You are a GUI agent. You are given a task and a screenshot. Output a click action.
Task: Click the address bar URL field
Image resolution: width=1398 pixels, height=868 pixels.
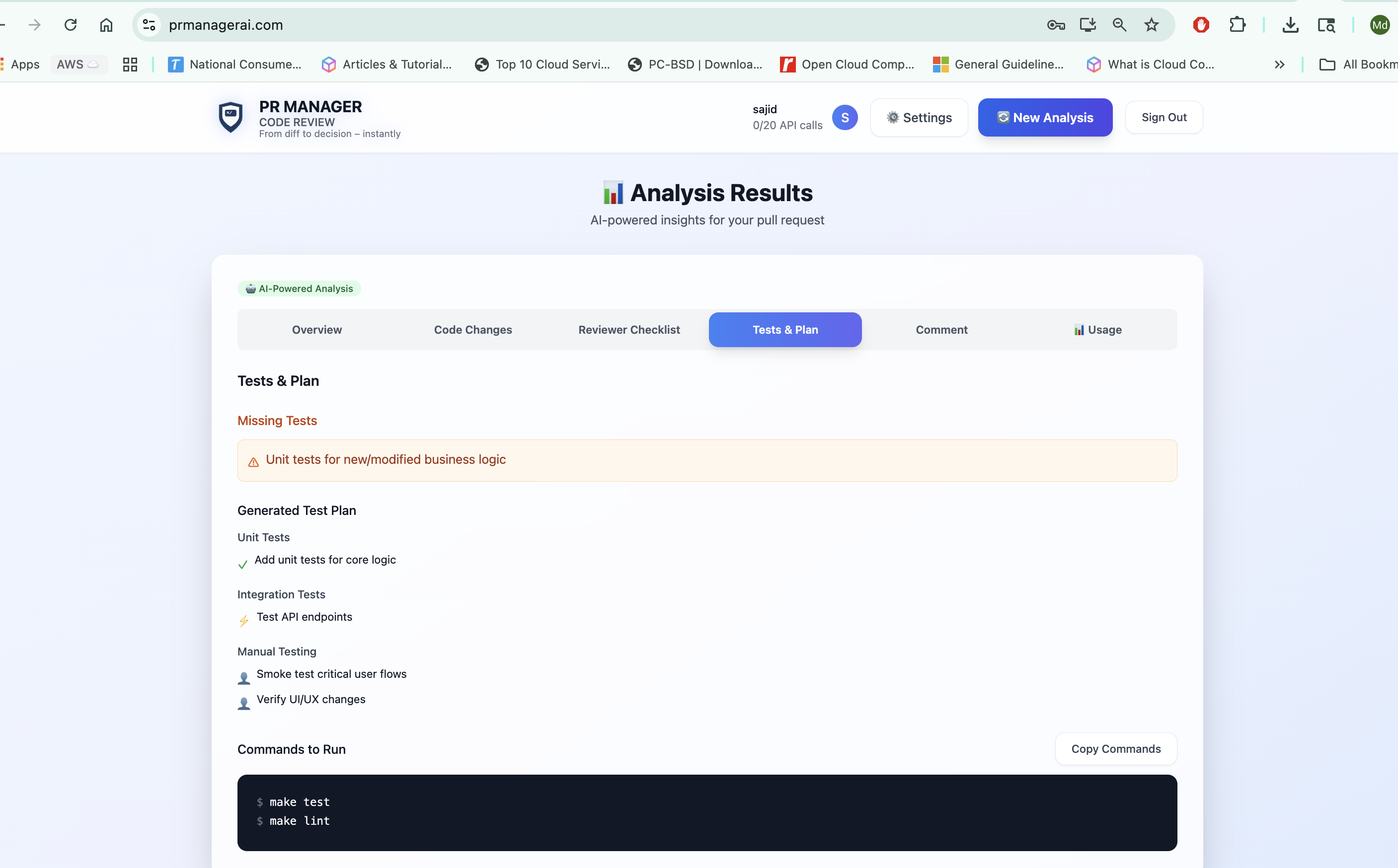point(517,25)
